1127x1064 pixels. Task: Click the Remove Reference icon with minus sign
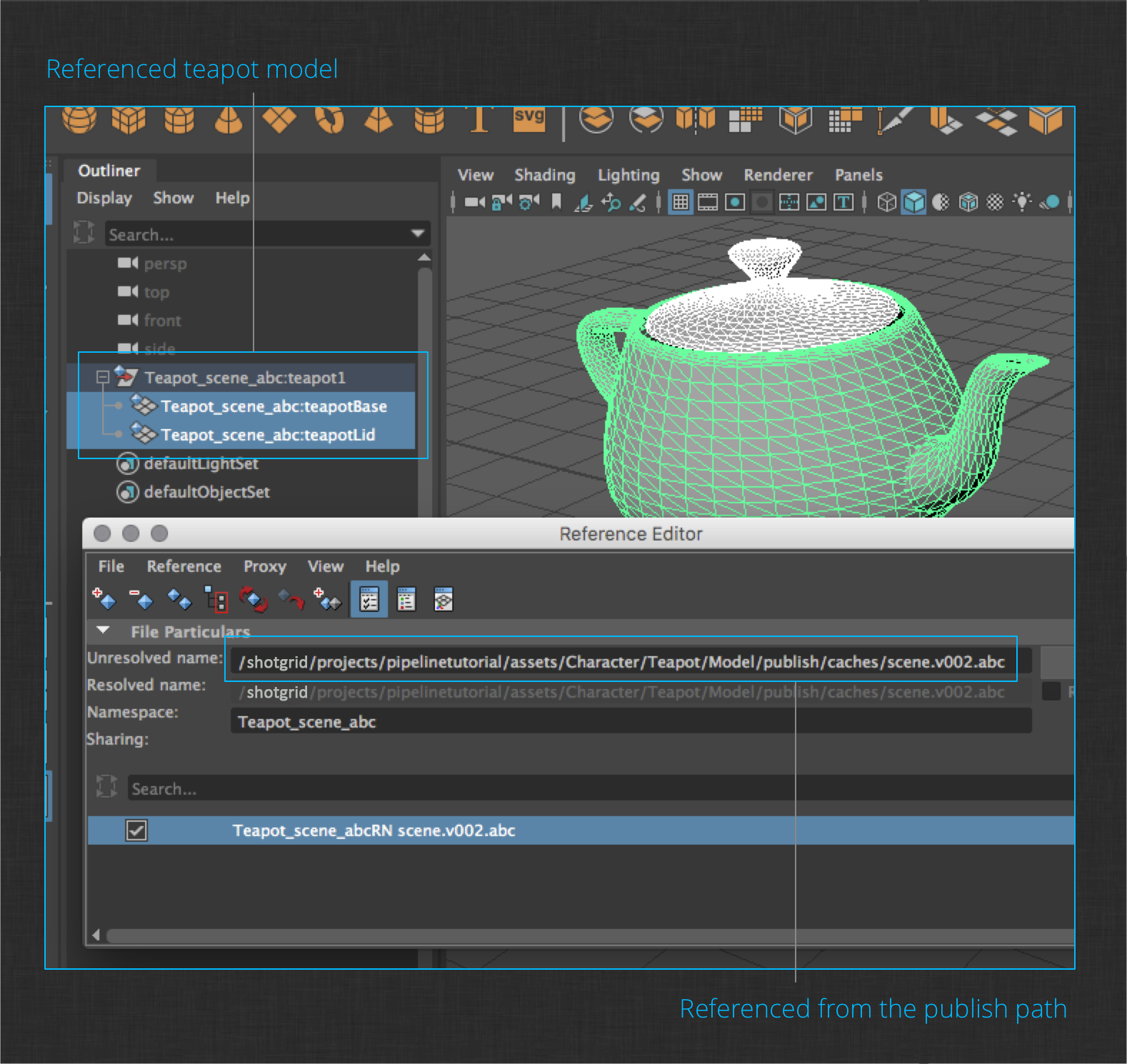[141, 599]
